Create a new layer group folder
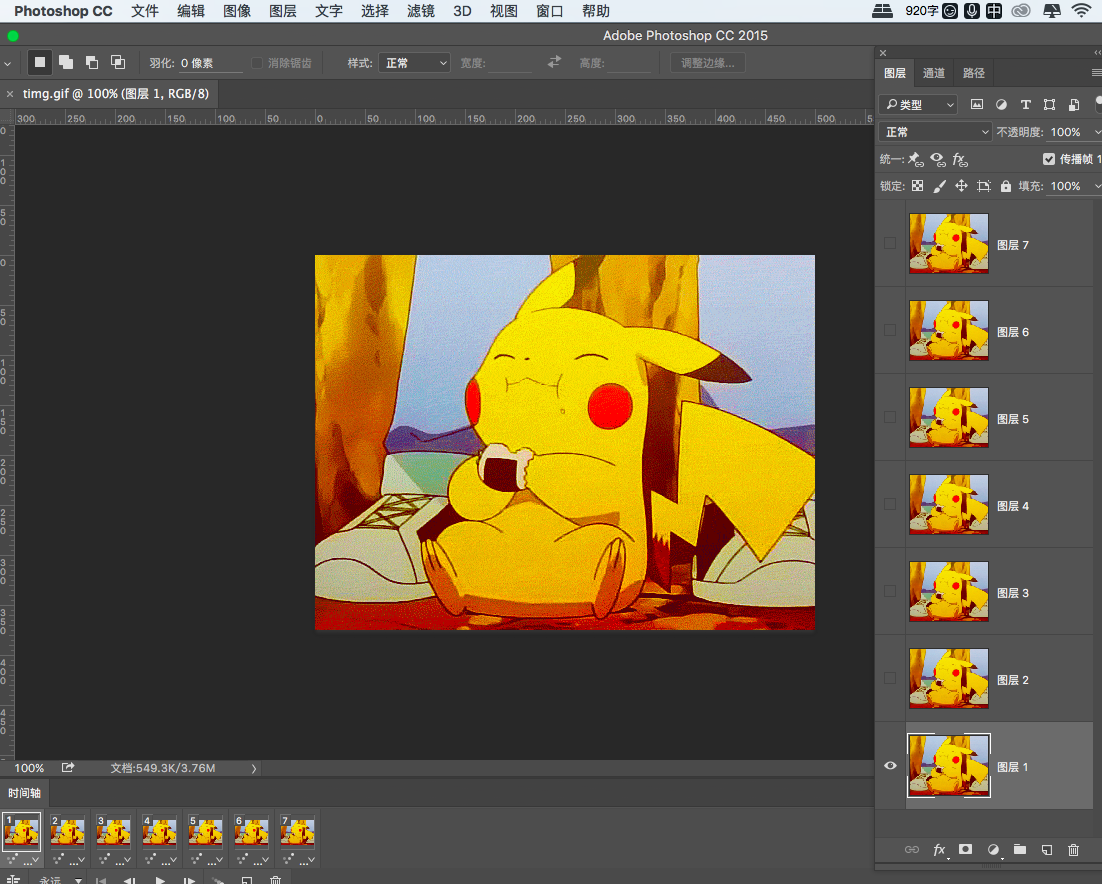 coord(1020,849)
